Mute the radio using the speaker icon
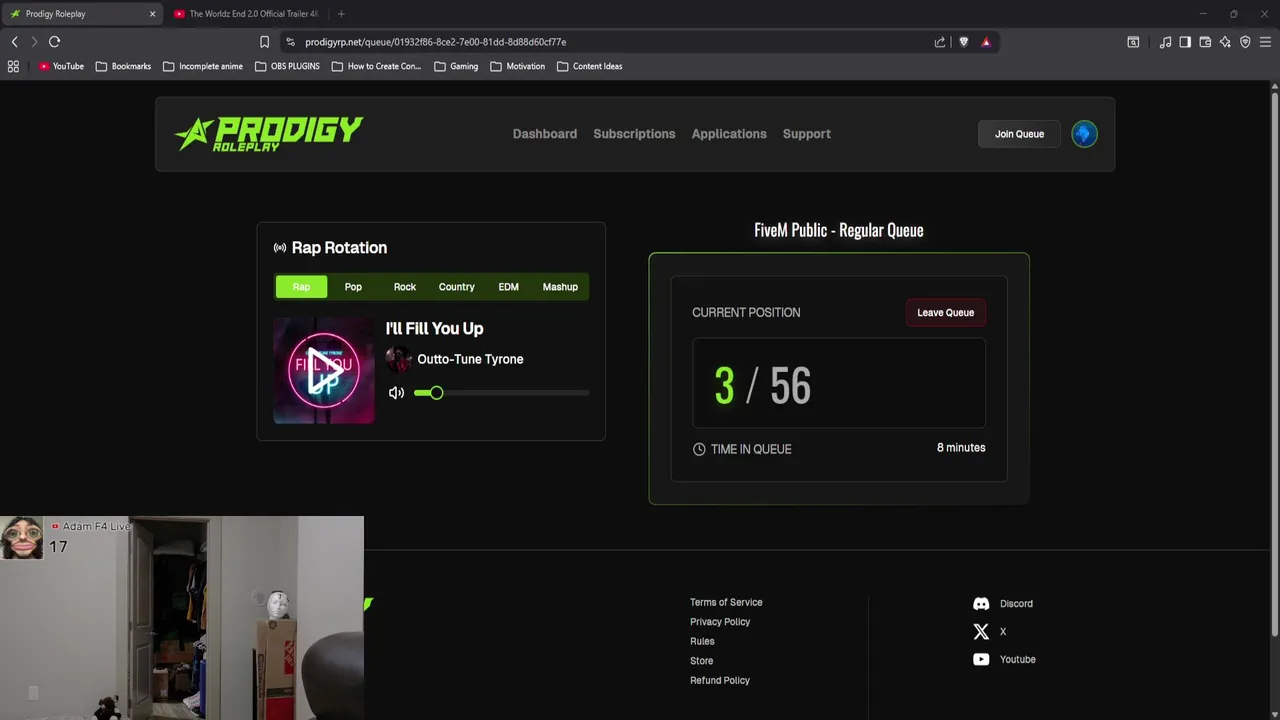Viewport: 1280px width, 720px height. 396,393
